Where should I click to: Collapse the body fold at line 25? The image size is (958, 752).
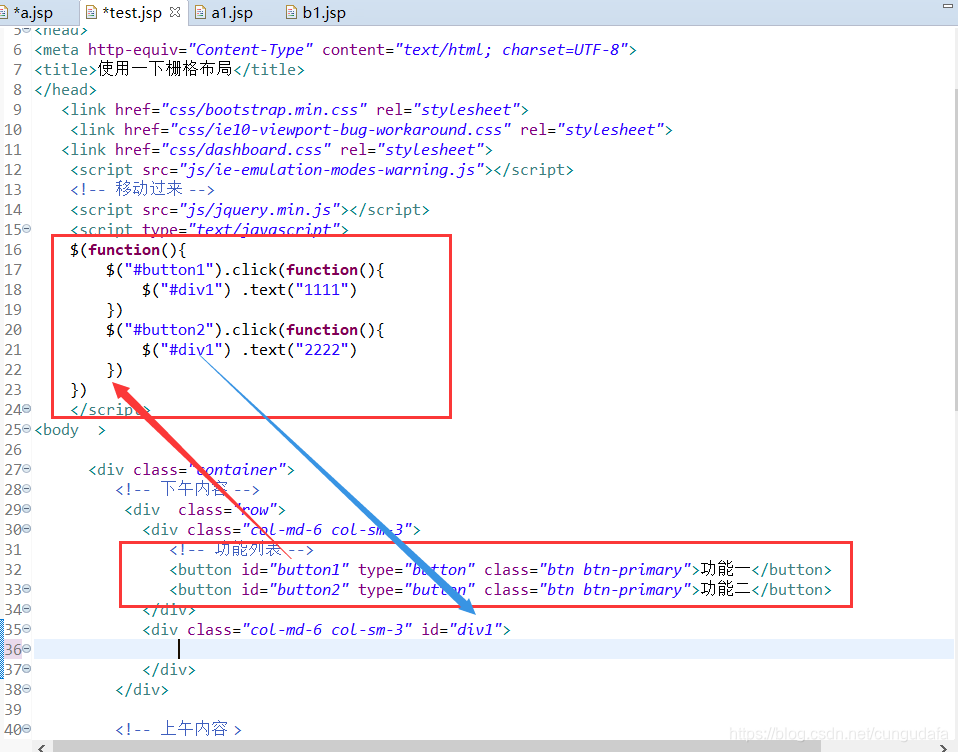point(26,429)
